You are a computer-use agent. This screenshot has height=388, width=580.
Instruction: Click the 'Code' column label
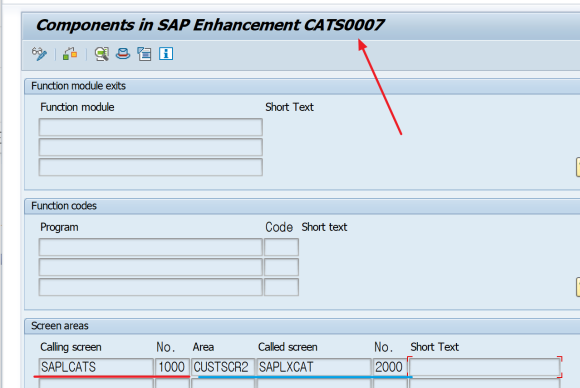(x=279, y=227)
